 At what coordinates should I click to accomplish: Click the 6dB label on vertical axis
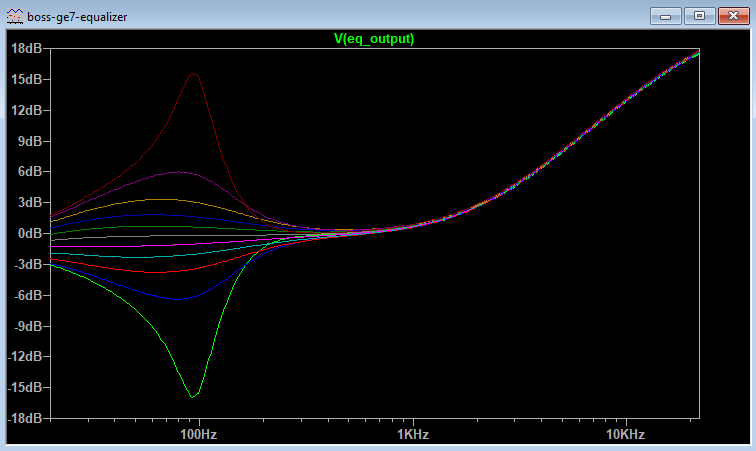[30, 171]
